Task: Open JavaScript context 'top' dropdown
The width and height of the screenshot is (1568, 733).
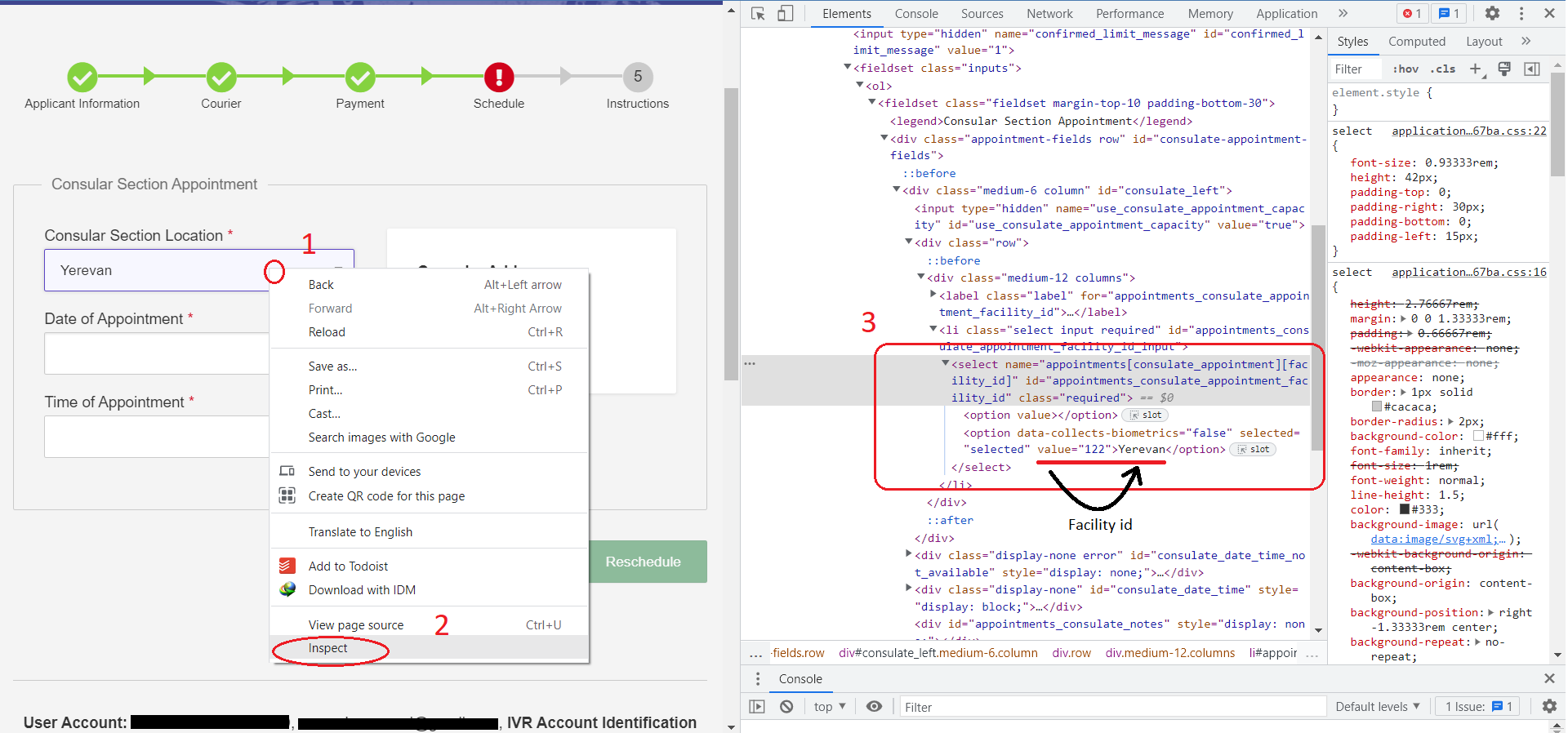Action: (830, 706)
